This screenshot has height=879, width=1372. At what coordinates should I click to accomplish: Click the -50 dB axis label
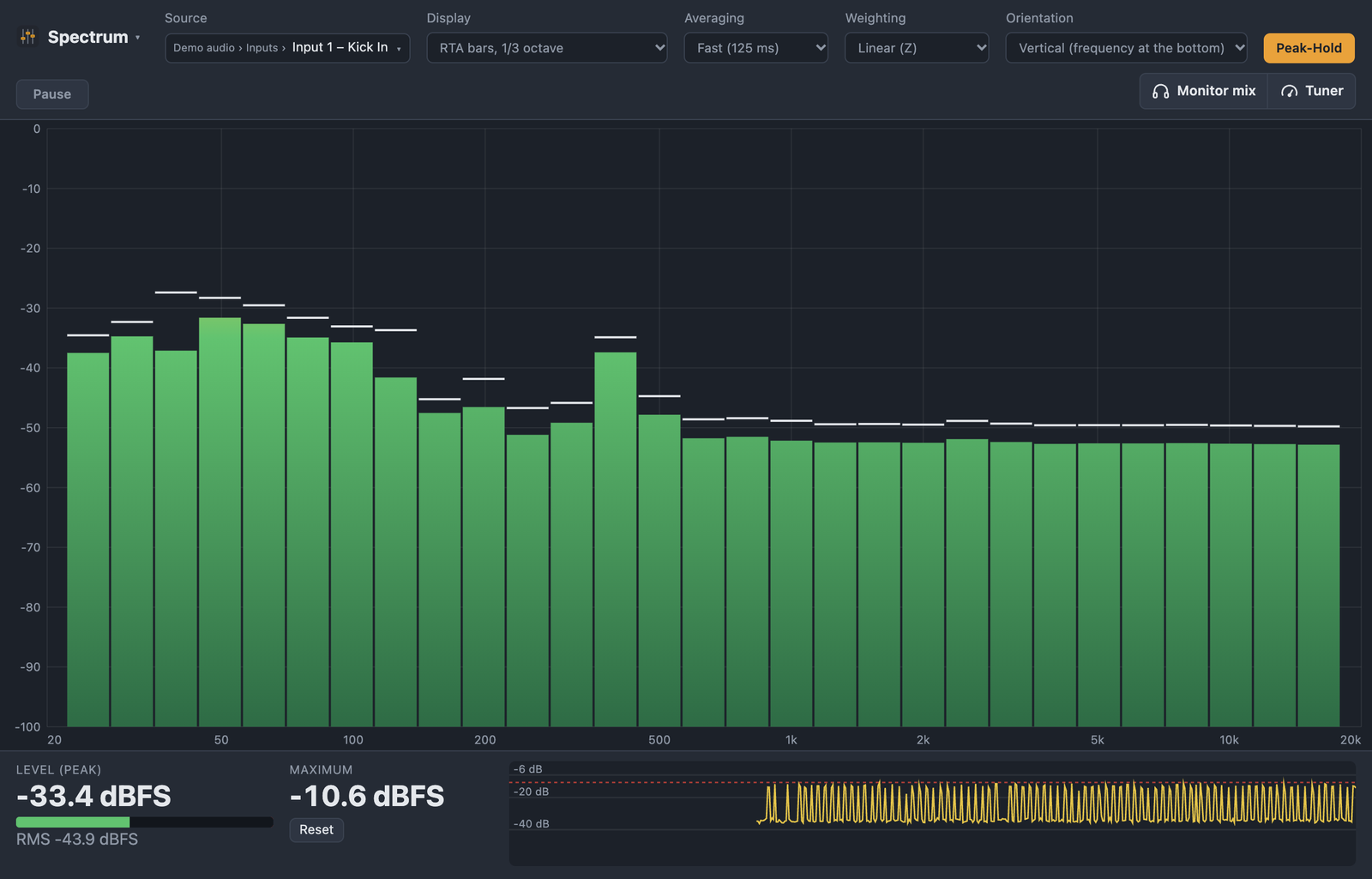click(30, 428)
